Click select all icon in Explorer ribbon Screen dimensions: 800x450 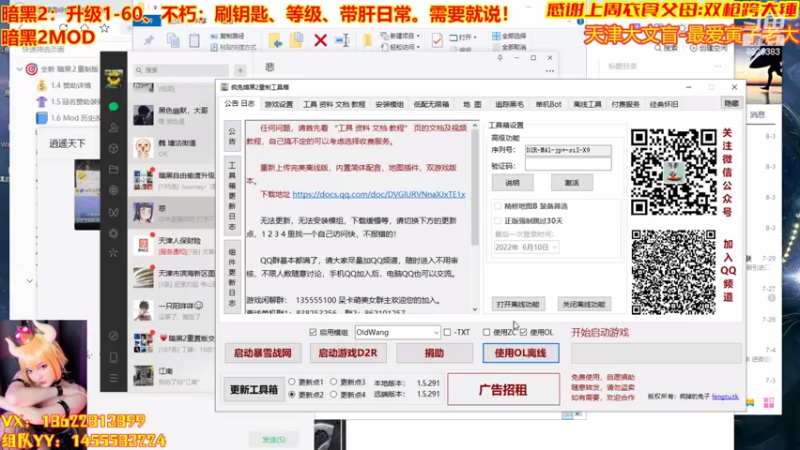(x=496, y=36)
